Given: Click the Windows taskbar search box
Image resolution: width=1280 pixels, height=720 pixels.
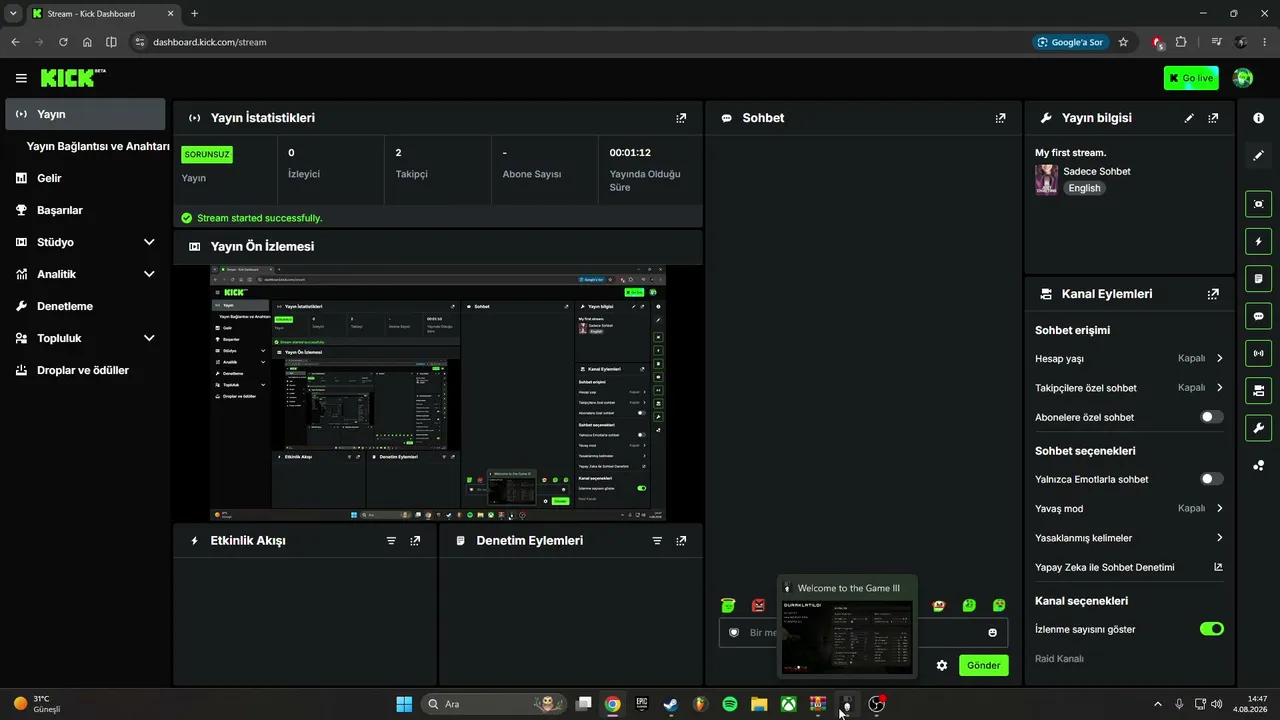Looking at the screenshot, I should (494, 704).
